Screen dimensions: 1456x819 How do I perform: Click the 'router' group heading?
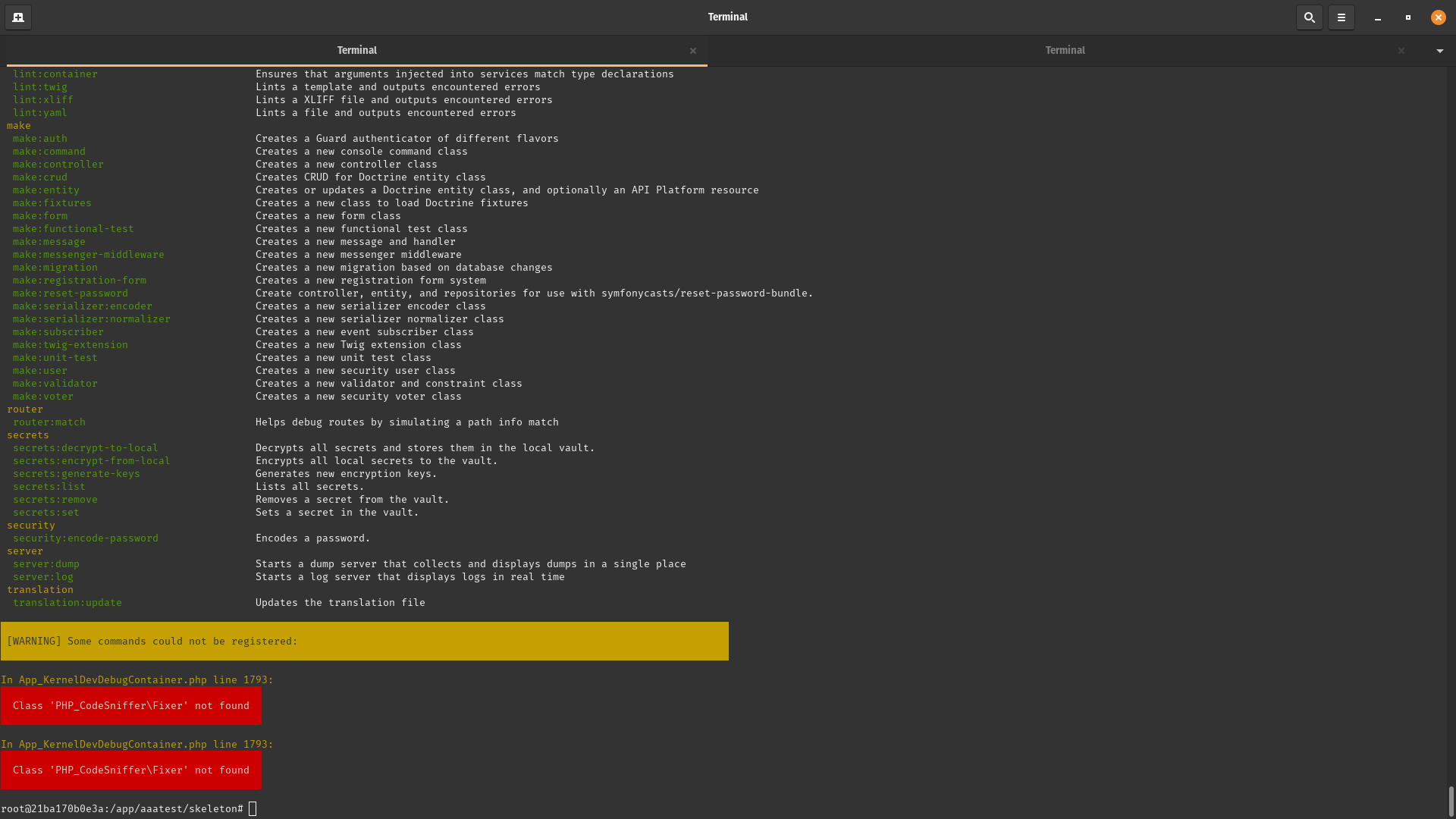(x=25, y=409)
